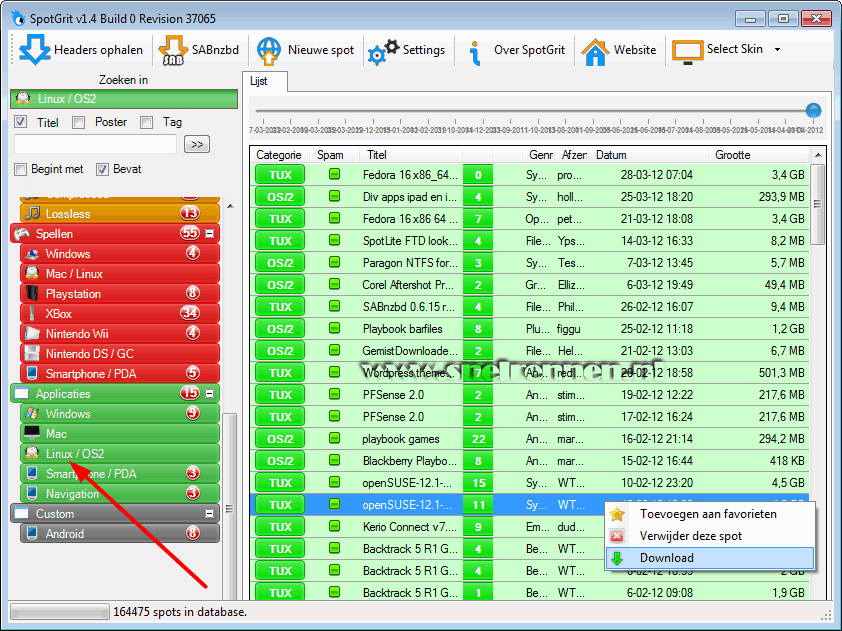Click the XBox icon in Spellen tree

point(32,313)
